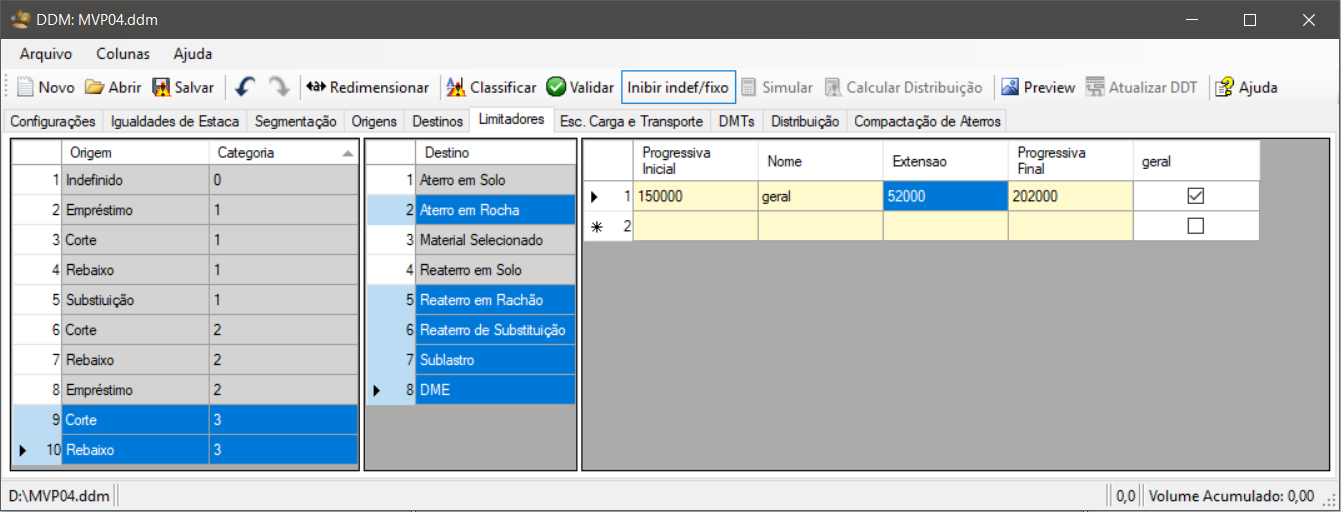Viewport: 1341px width, 512px height.
Task: Open Ajuda help toolbar button
Action: click(1246, 87)
